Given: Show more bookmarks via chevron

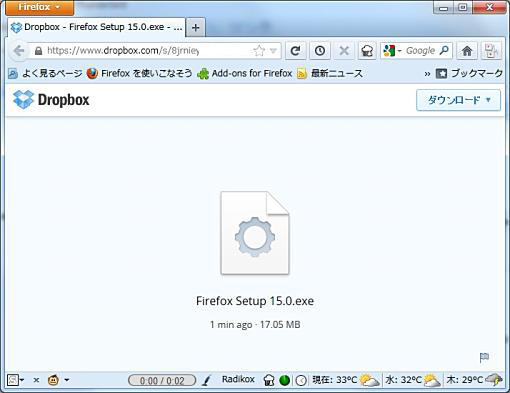Looking at the screenshot, I should [x=427, y=74].
